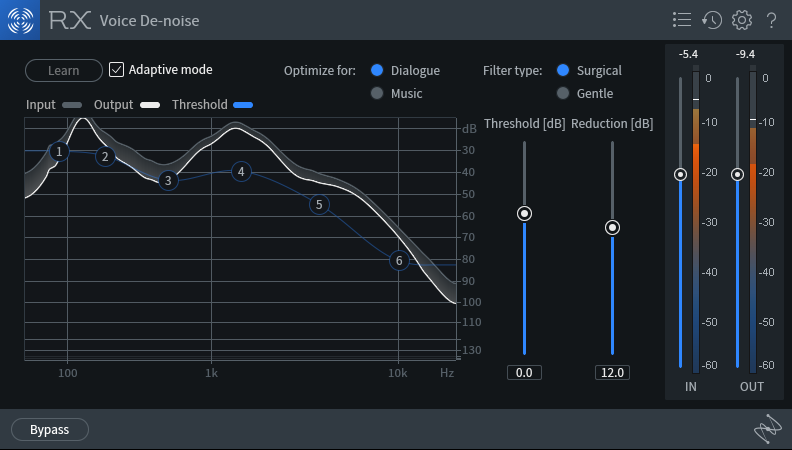792x450 pixels.
Task: Select Music optimize option
Action: [377, 93]
